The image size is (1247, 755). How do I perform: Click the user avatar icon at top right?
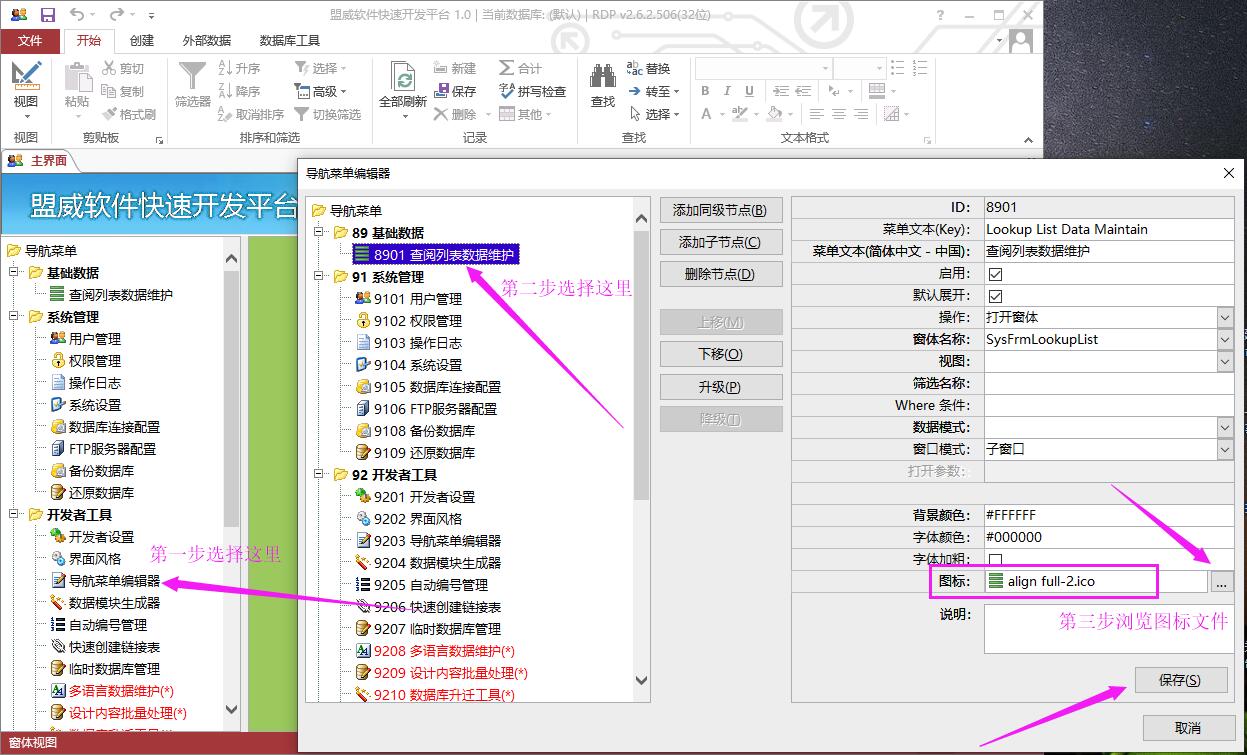pyautogui.click(x=1020, y=41)
